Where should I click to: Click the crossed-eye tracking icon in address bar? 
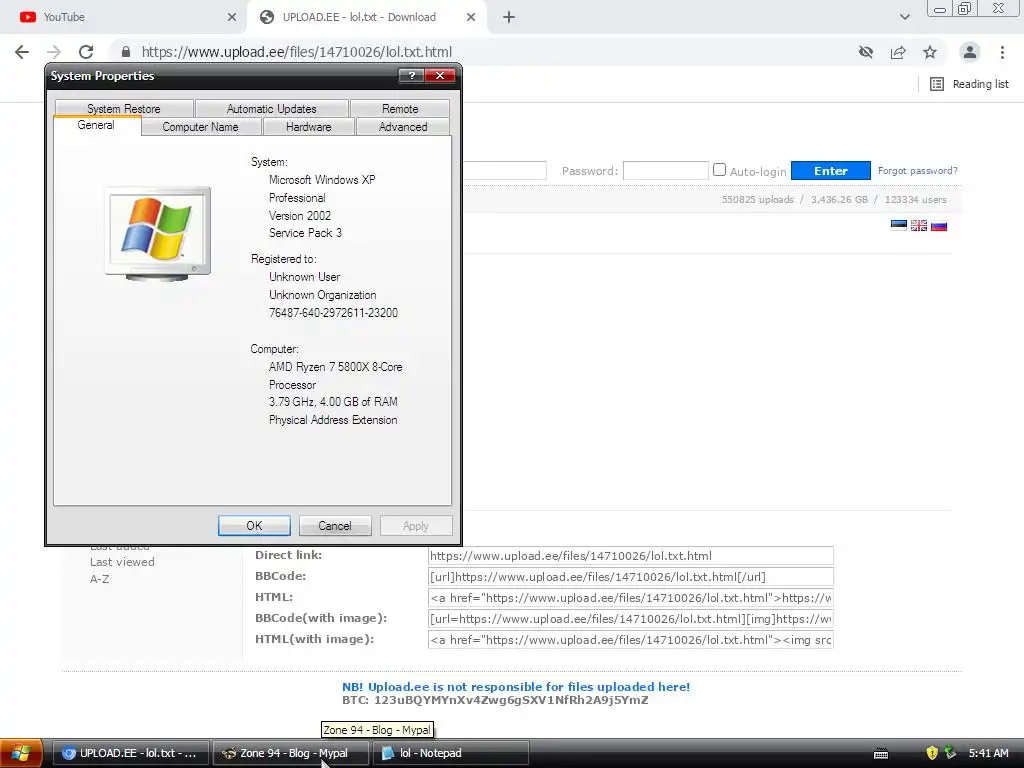click(866, 52)
